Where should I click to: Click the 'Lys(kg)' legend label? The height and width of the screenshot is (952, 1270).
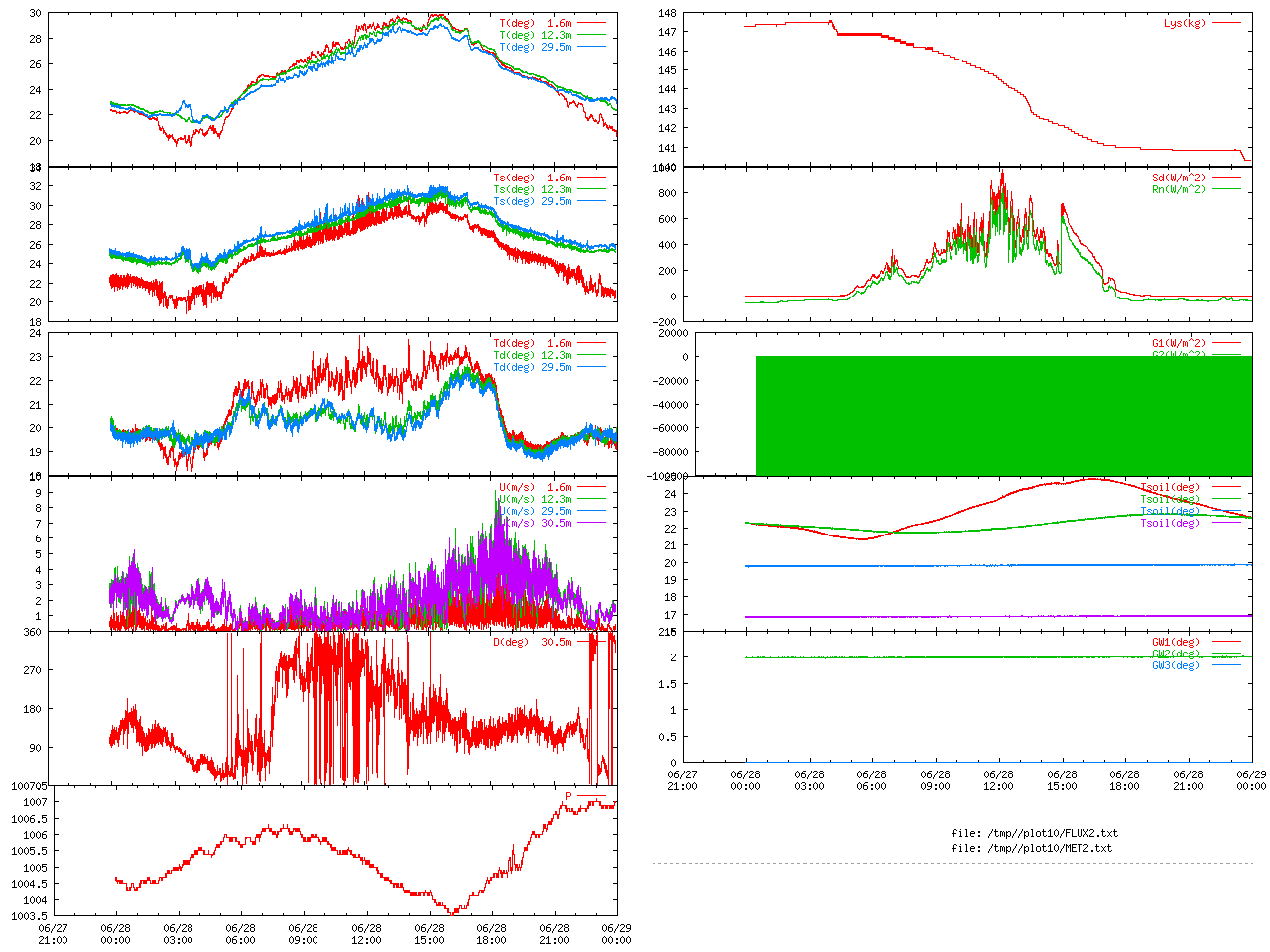click(1185, 23)
